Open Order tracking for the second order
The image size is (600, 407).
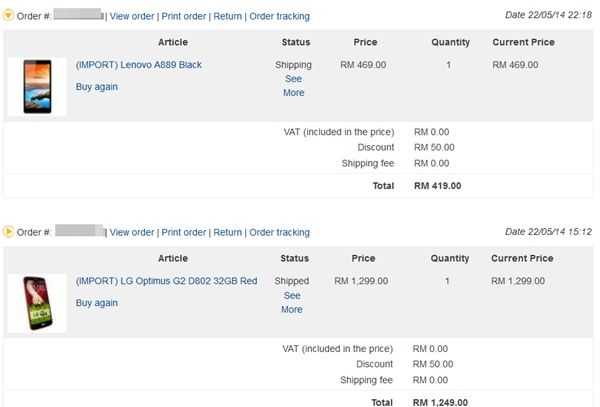279,232
